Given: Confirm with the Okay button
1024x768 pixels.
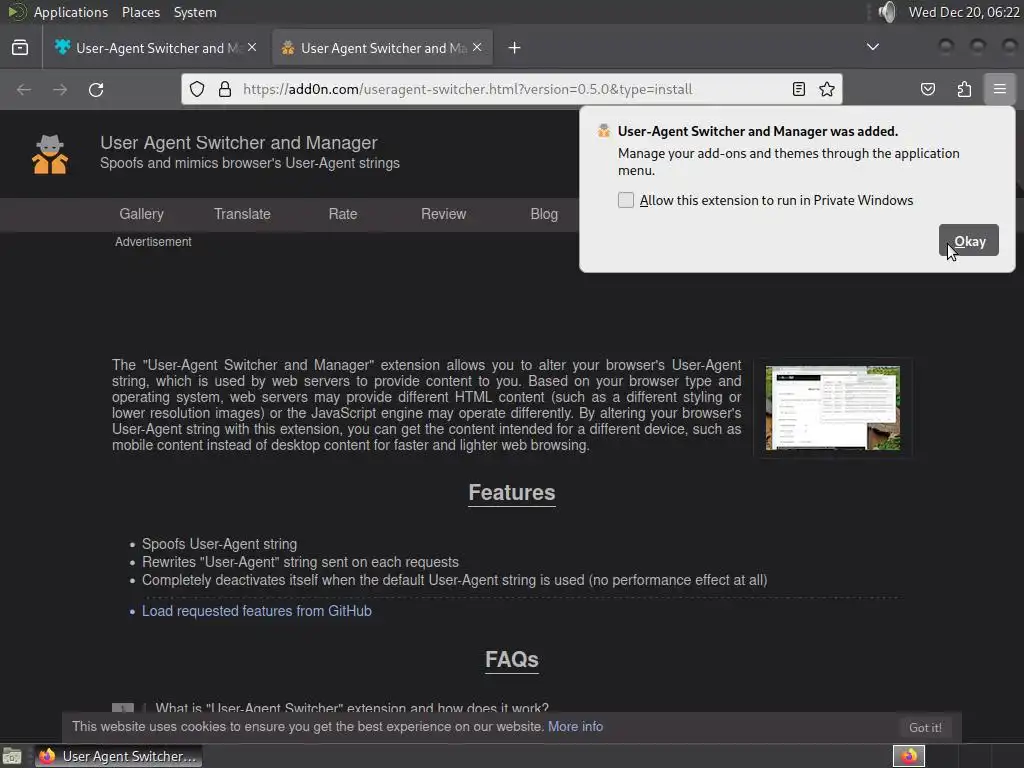Looking at the screenshot, I should [968, 241].
